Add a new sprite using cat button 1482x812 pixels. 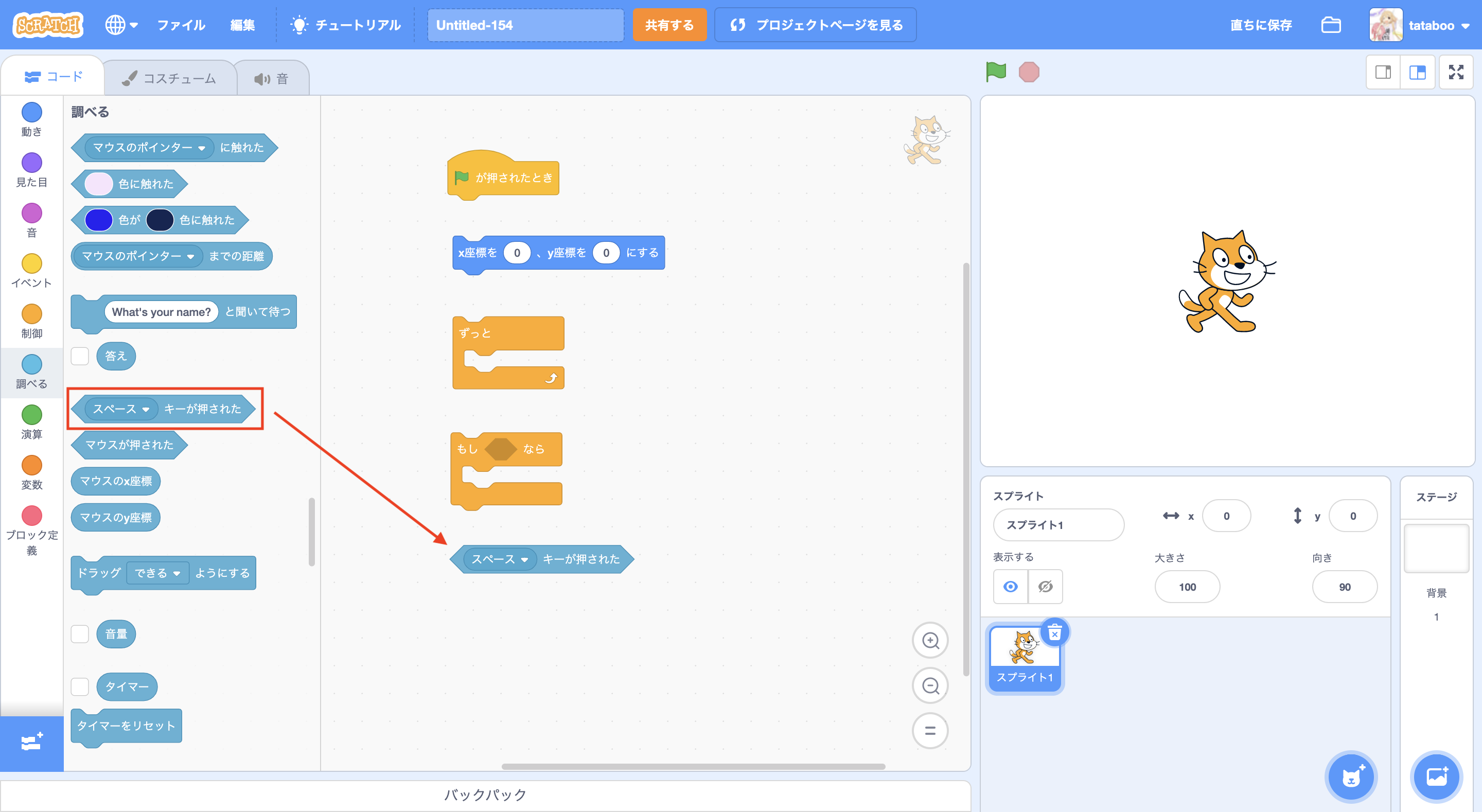(x=1351, y=777)
